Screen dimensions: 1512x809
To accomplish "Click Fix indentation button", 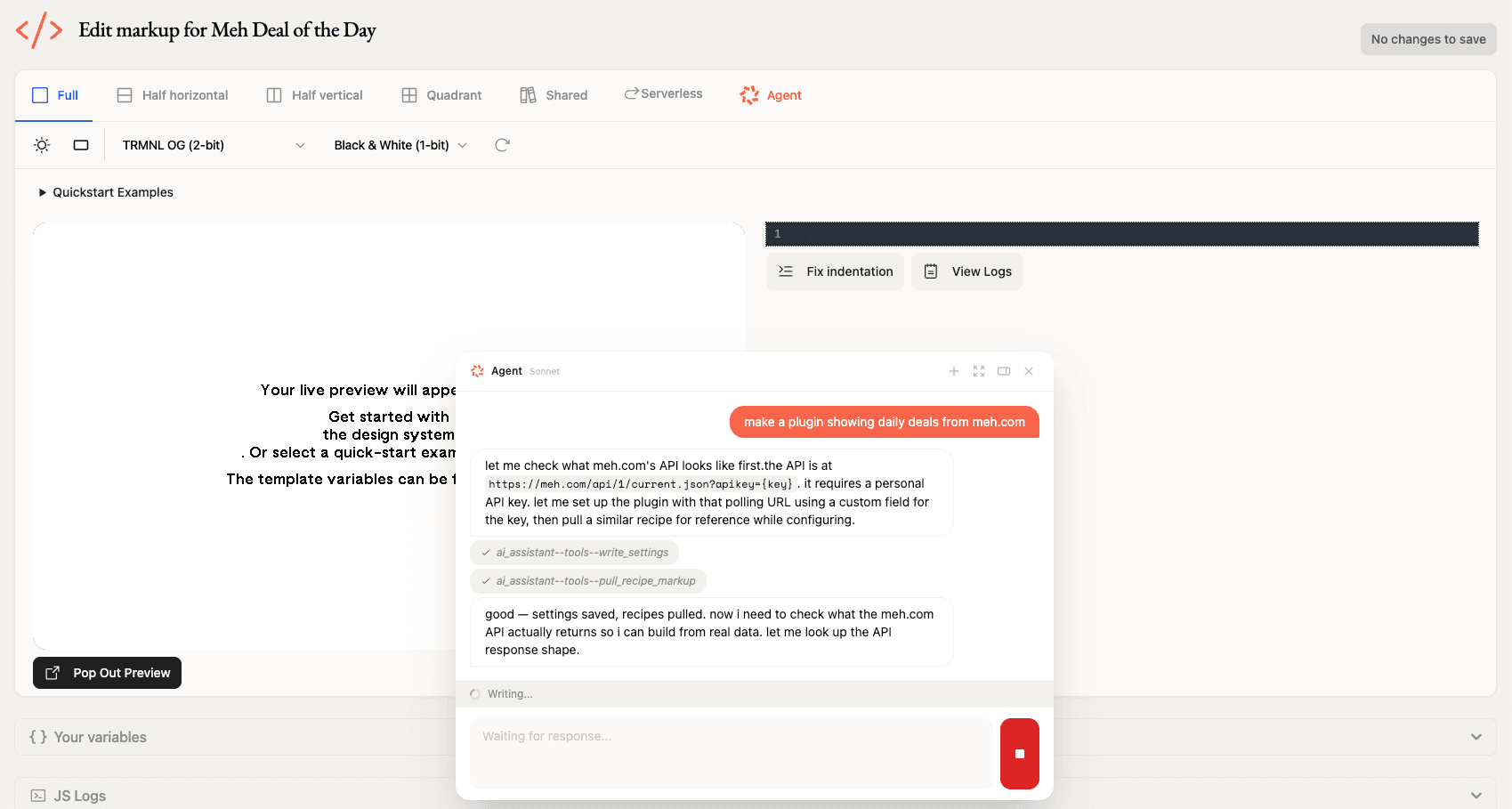I will 835,271.
